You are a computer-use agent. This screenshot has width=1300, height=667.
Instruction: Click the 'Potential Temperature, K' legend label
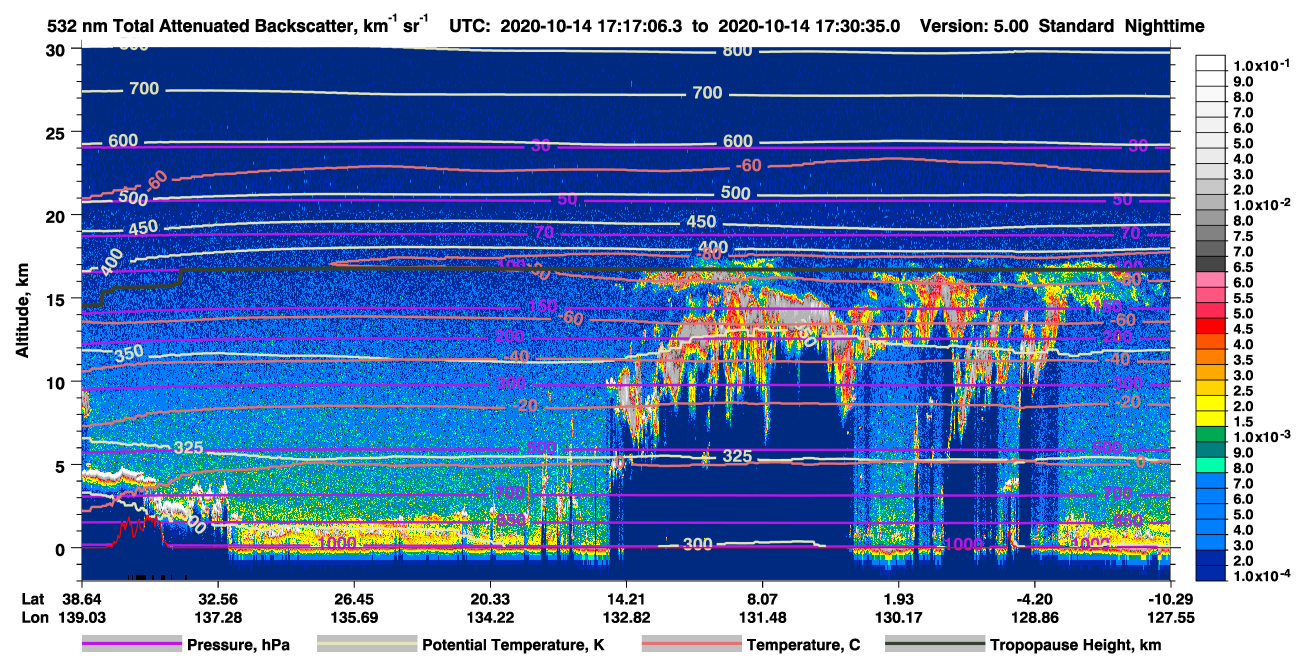pyautogui.click(x=513, y=646)
